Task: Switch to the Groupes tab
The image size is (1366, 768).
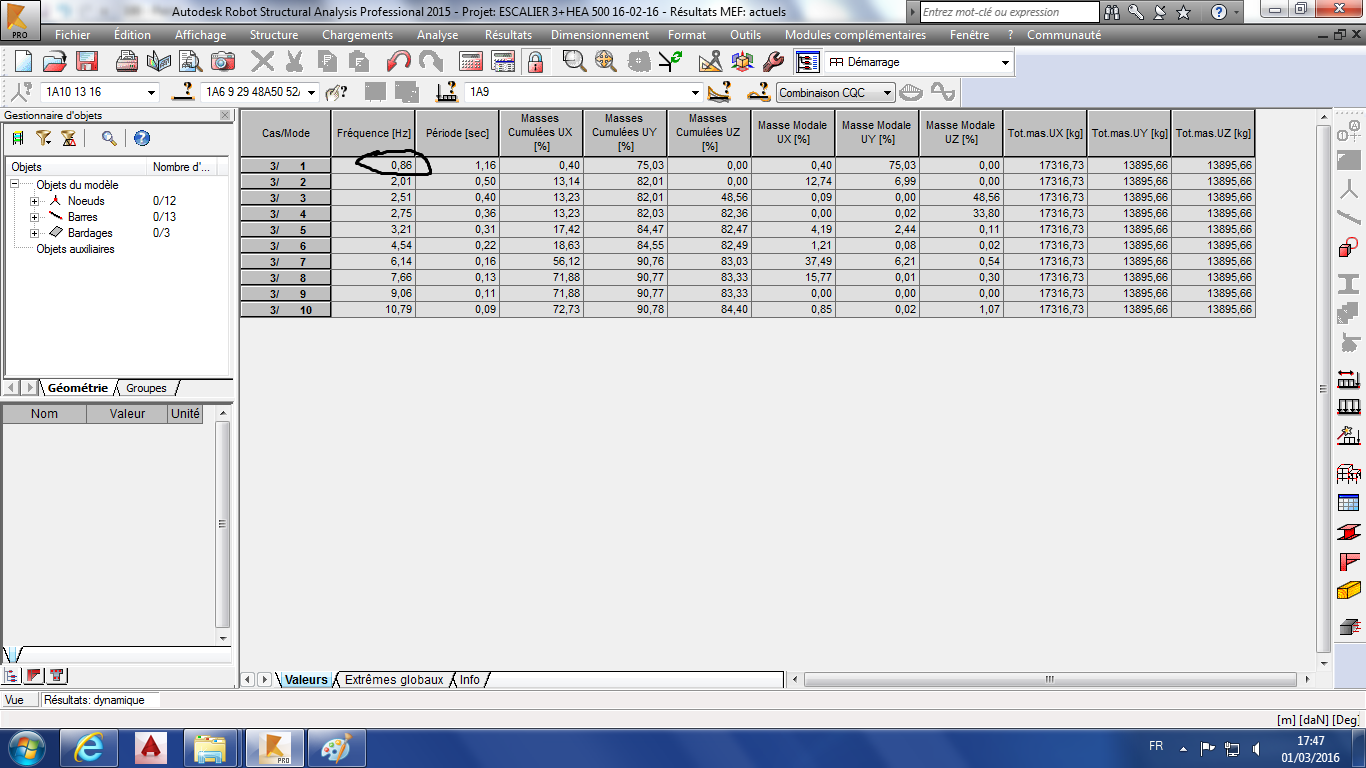Action: click(146, 388)
